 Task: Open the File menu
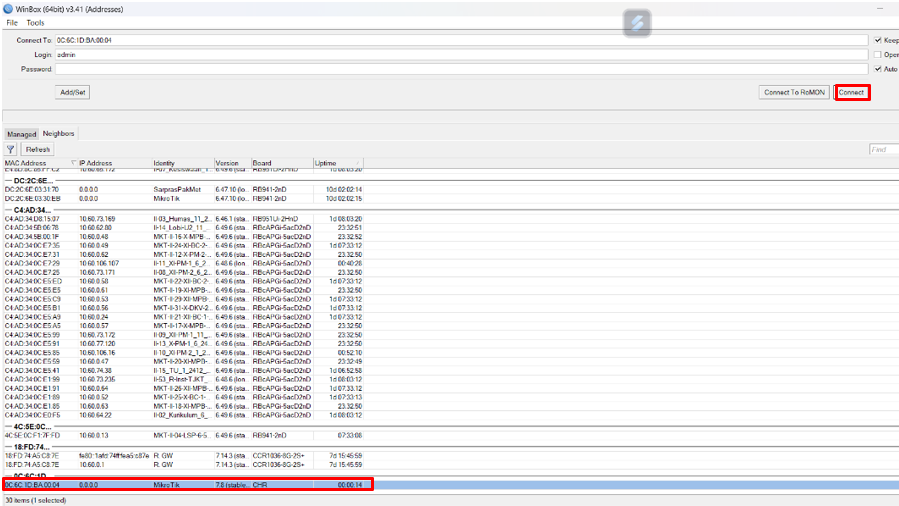12,22
